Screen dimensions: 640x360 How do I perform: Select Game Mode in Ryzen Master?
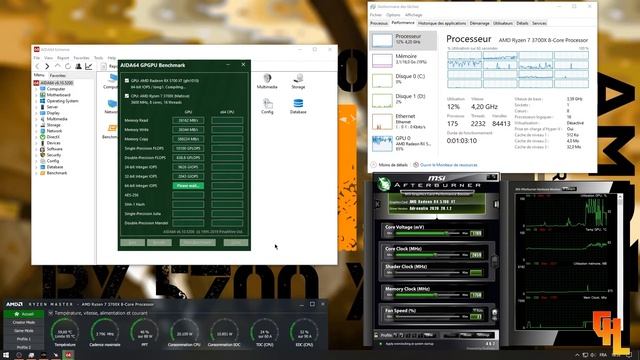tap(24, 331)
